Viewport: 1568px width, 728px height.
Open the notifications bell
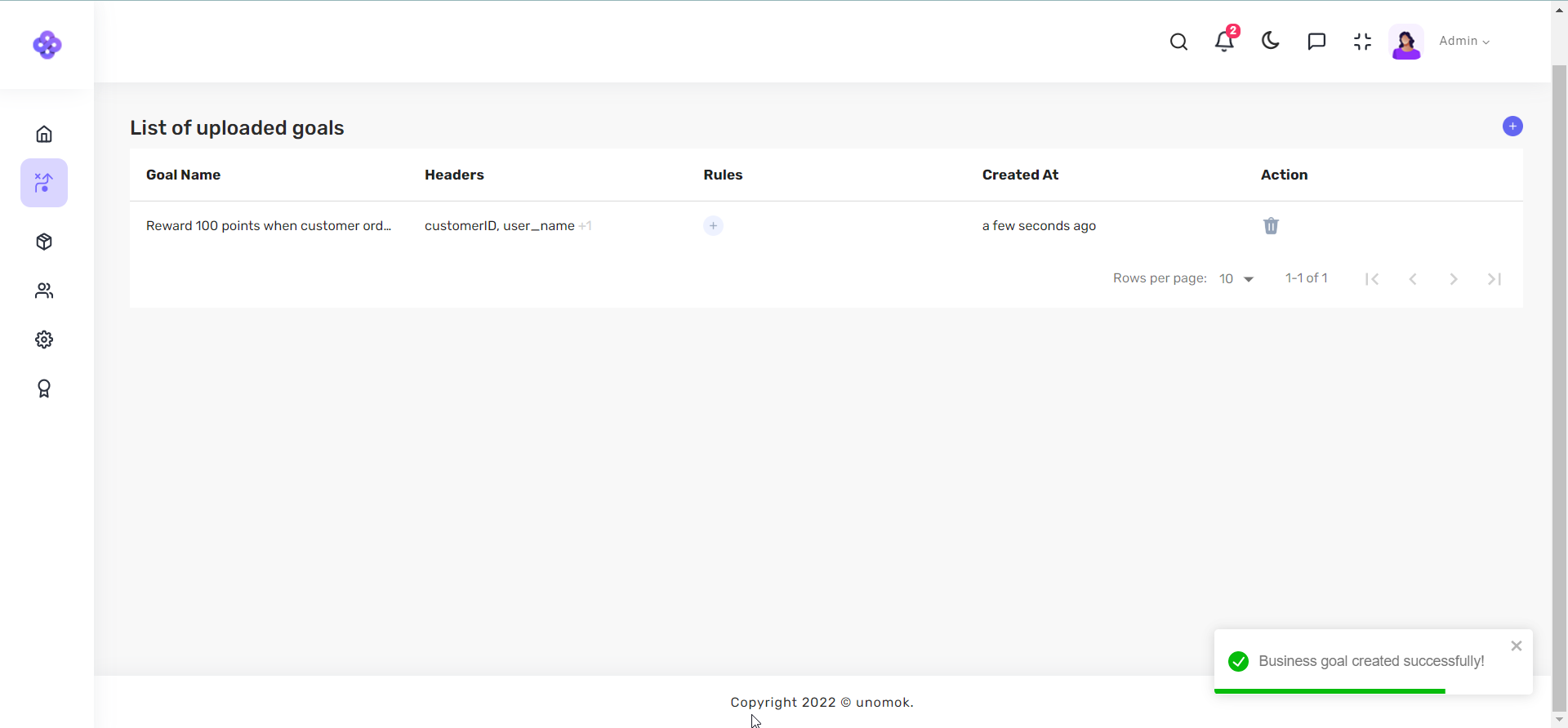click(x=1224, y=42)
